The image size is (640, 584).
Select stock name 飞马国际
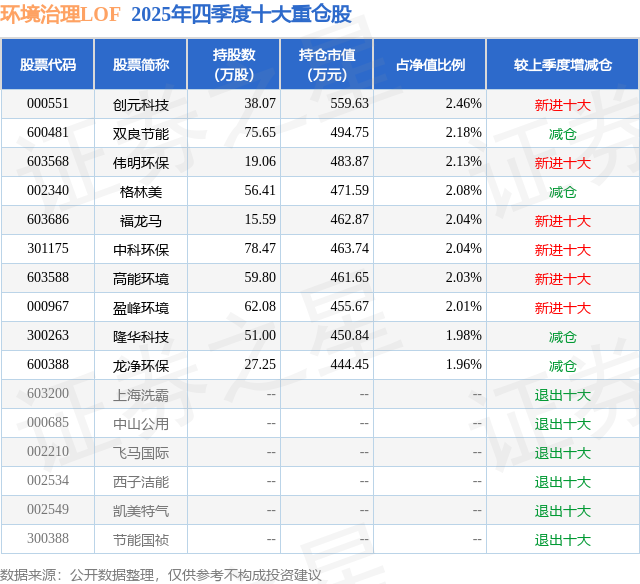pos(141,453)
